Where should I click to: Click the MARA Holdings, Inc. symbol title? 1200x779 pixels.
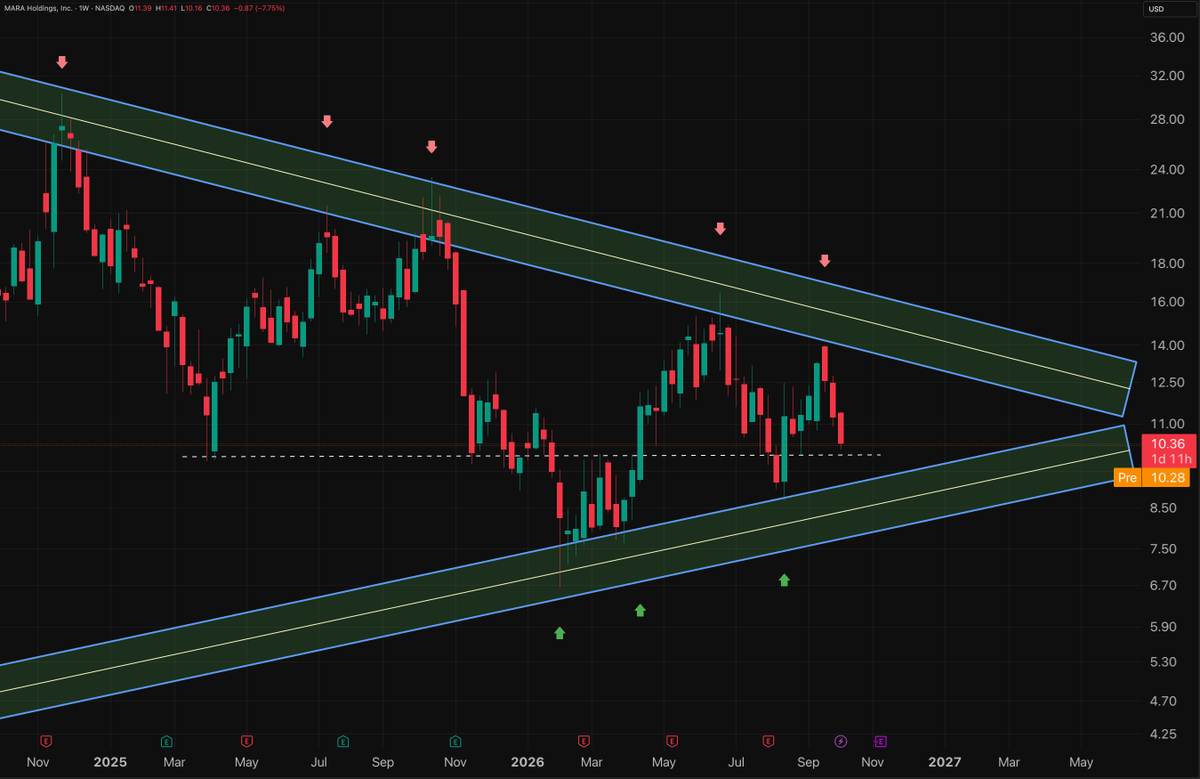click(40, 8)
